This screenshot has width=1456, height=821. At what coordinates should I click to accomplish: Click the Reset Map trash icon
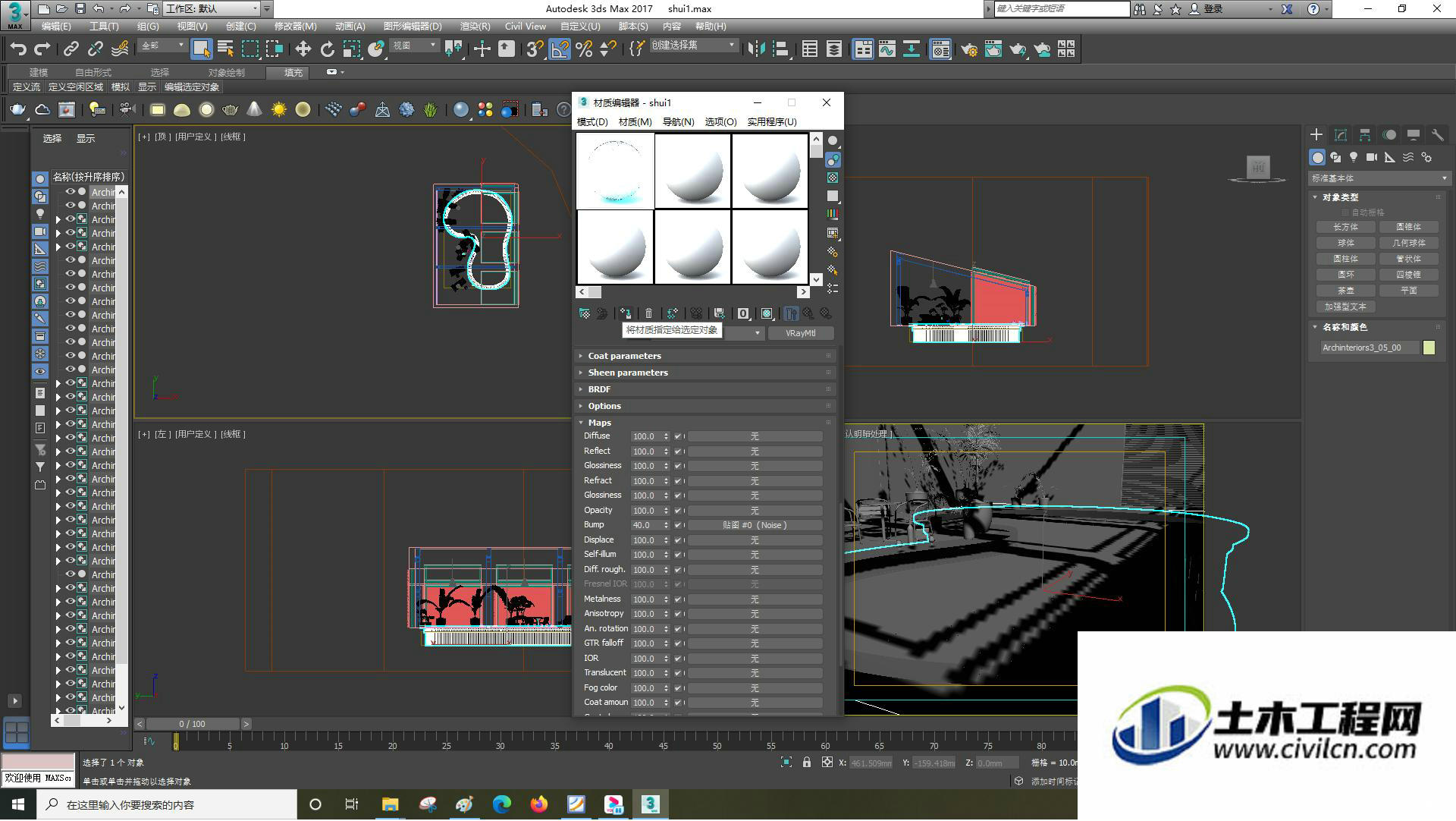click(x=648, y=313)
